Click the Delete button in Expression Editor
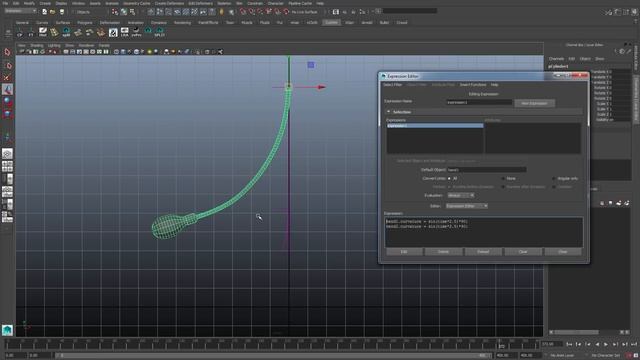Screen dimensions: 640x360 click(x=443, y=252)
